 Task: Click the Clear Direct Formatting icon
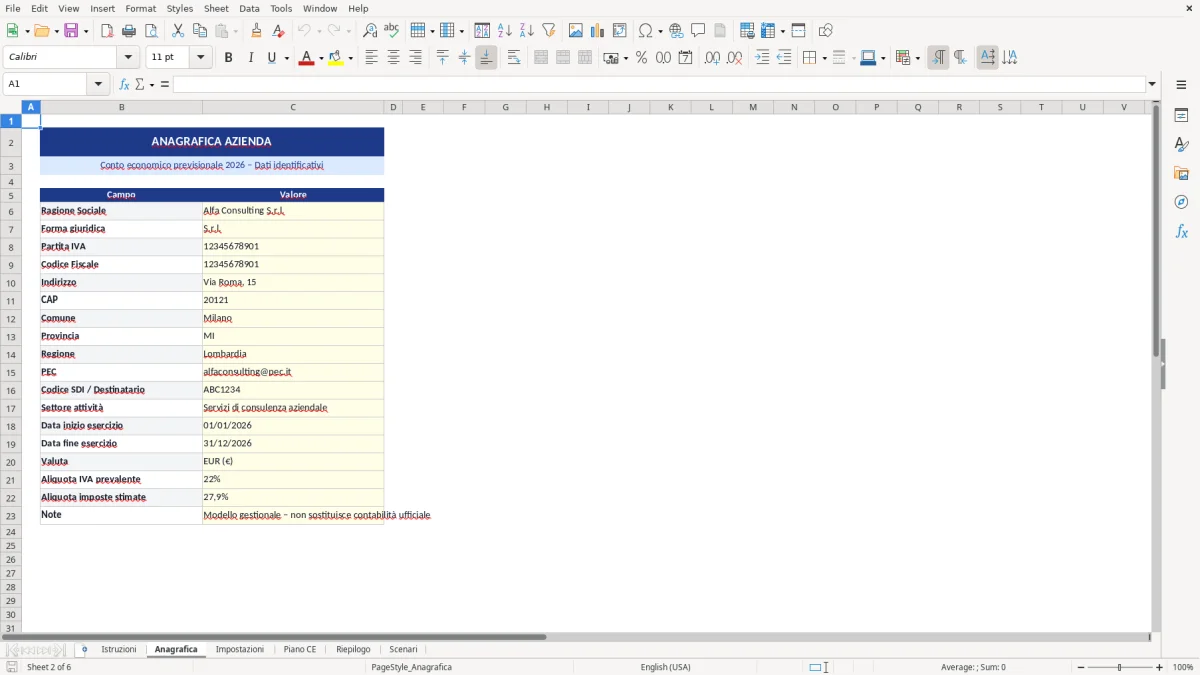[x=278, y=31]
